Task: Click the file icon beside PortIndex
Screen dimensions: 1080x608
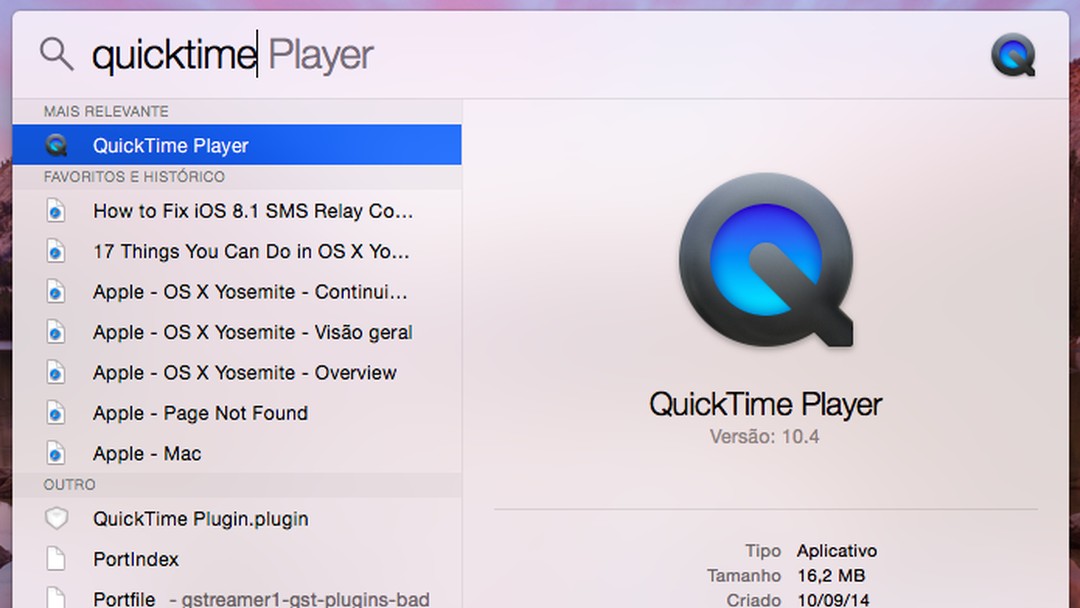Action: pos(55,559)
